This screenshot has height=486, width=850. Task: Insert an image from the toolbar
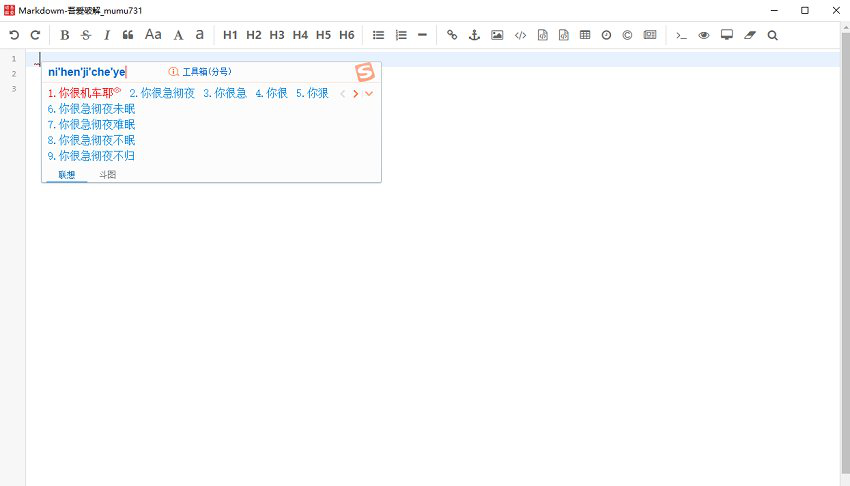[497, 35]
